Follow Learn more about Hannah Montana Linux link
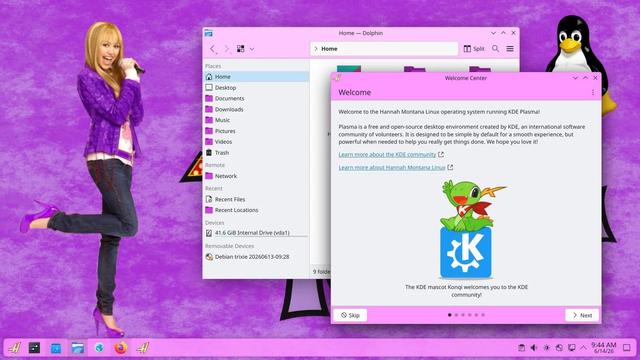 (391, 167)
